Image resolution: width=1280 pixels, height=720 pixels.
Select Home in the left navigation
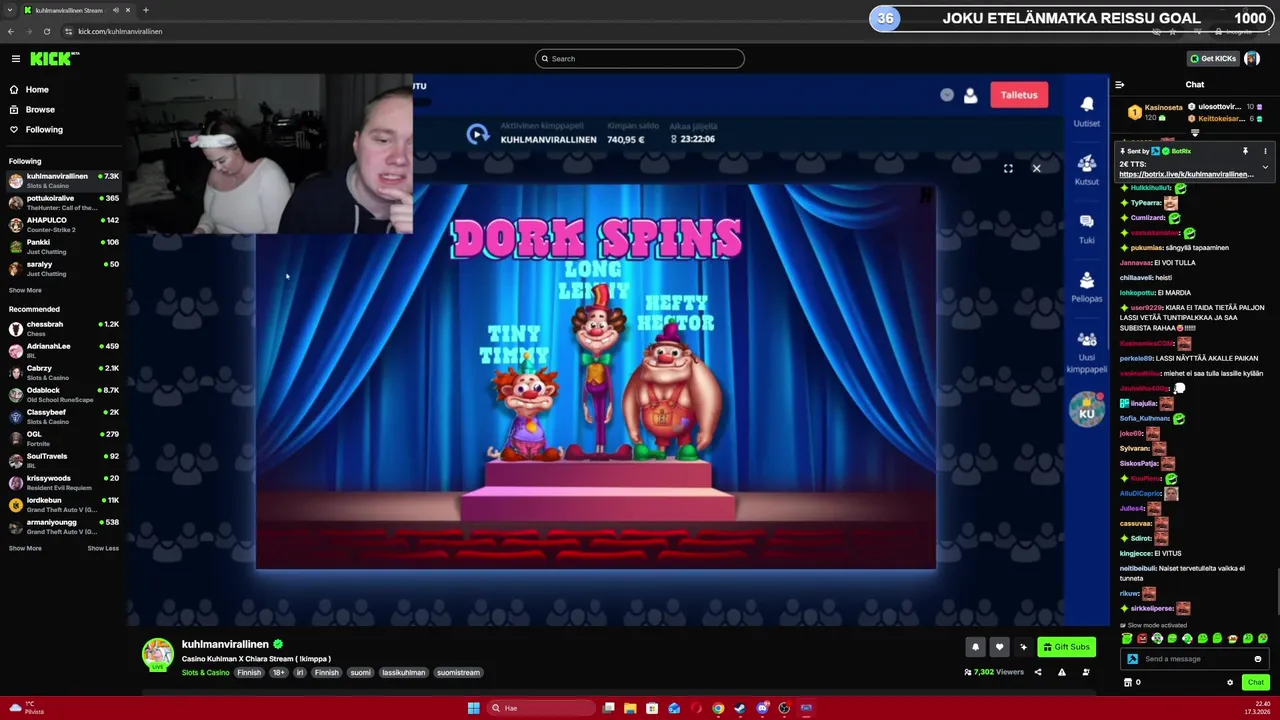point(37,89)
